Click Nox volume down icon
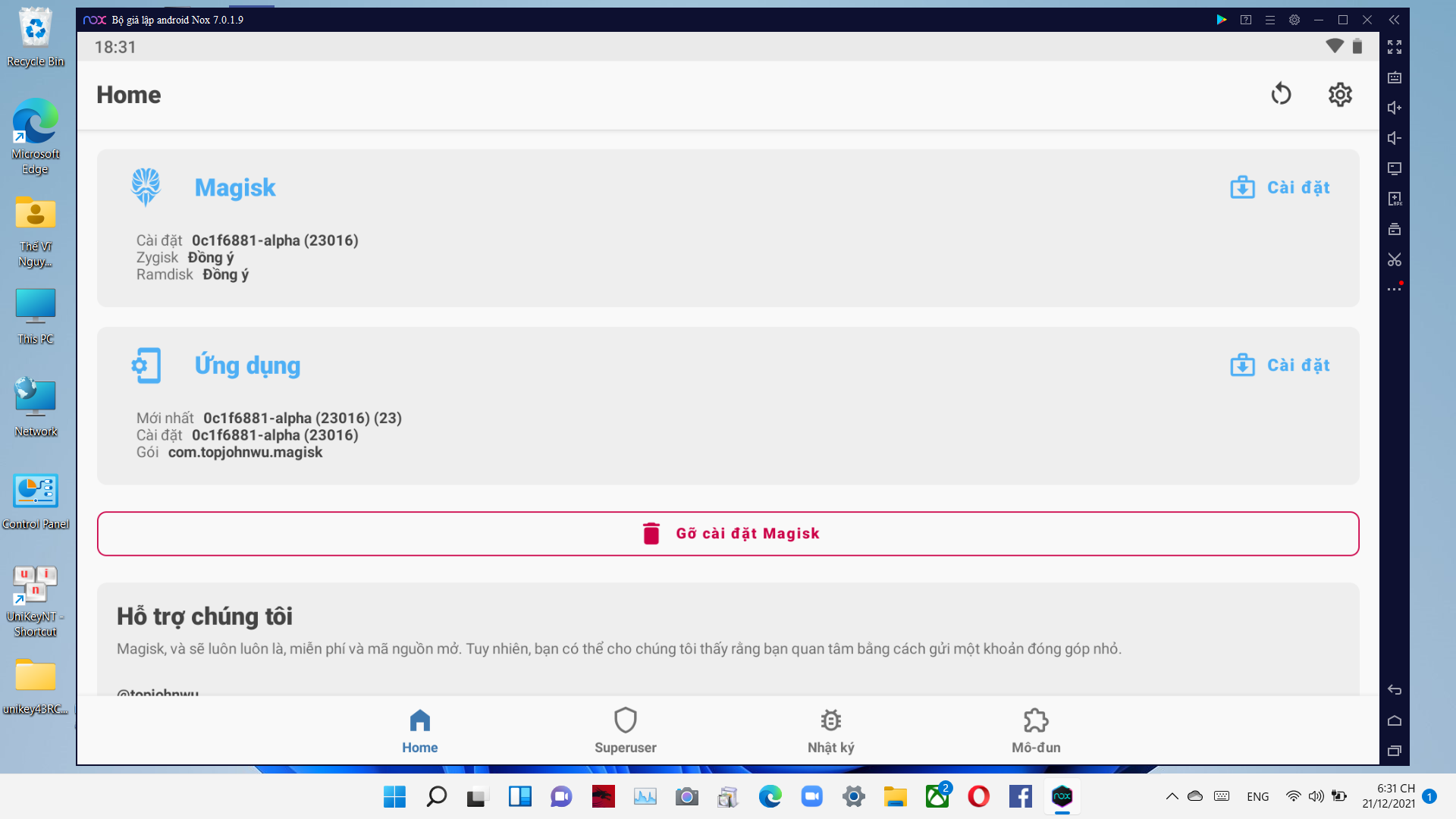This screenshot has width=1456, height=819. point(1395,138)
